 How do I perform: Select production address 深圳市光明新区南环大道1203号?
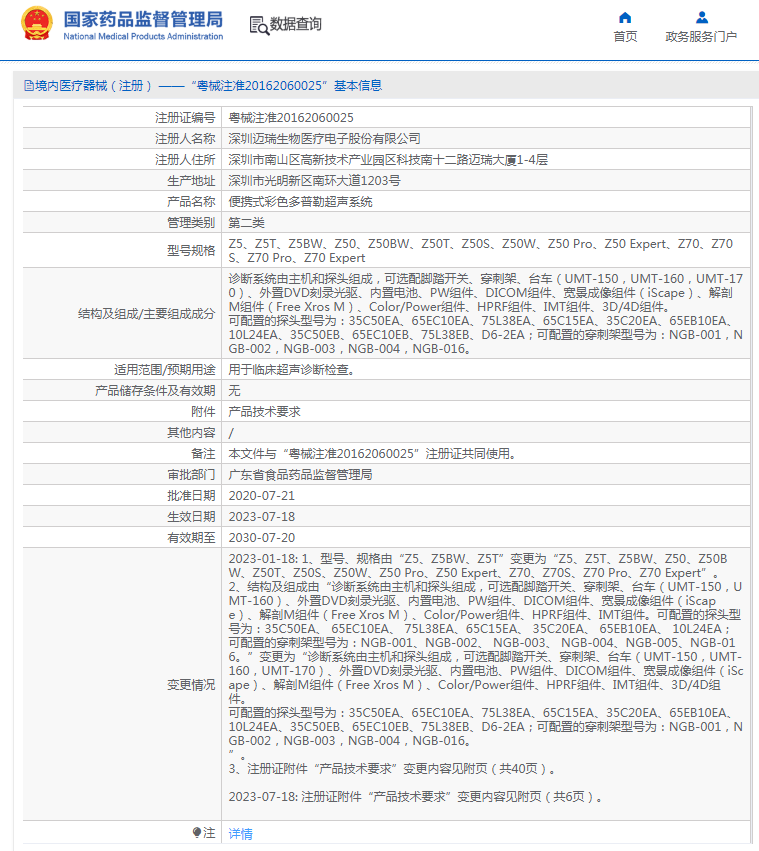coord(314,181)
